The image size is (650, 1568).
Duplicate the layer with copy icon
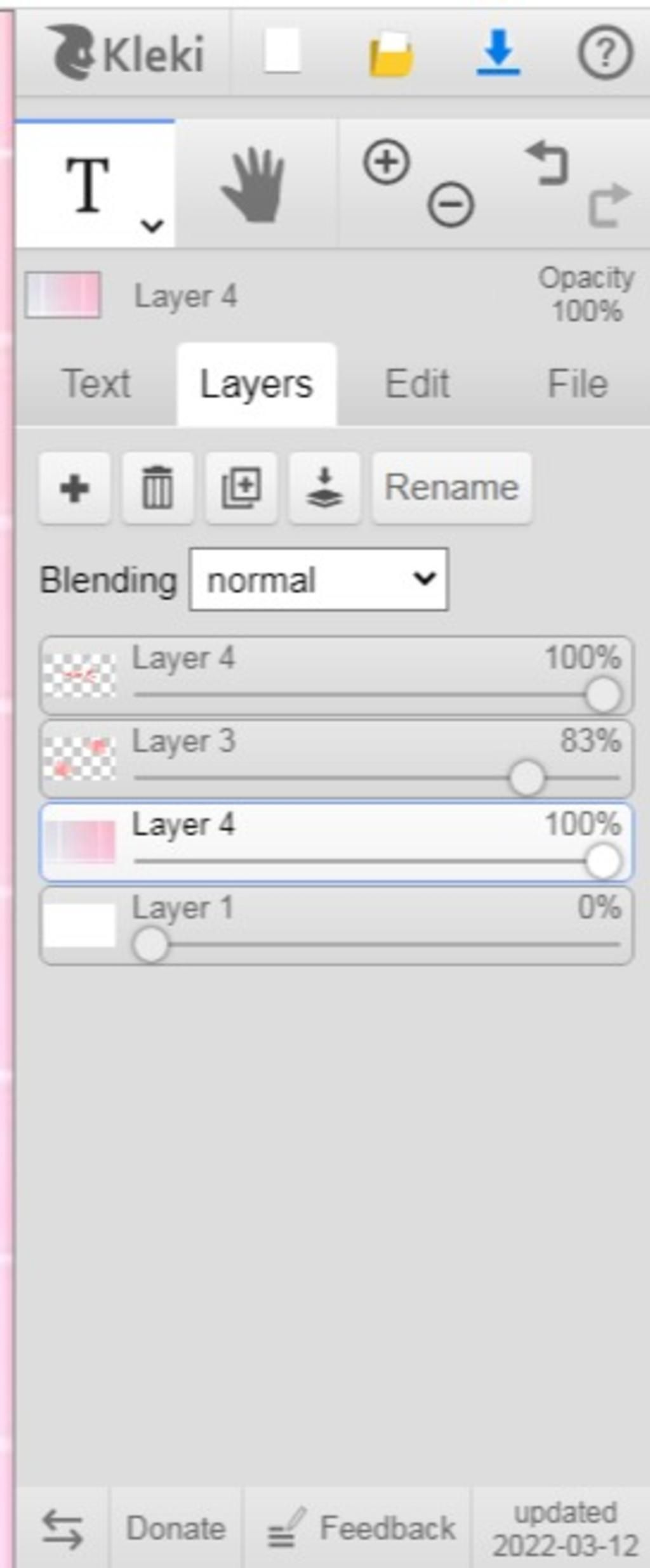[x=241, y=488]
